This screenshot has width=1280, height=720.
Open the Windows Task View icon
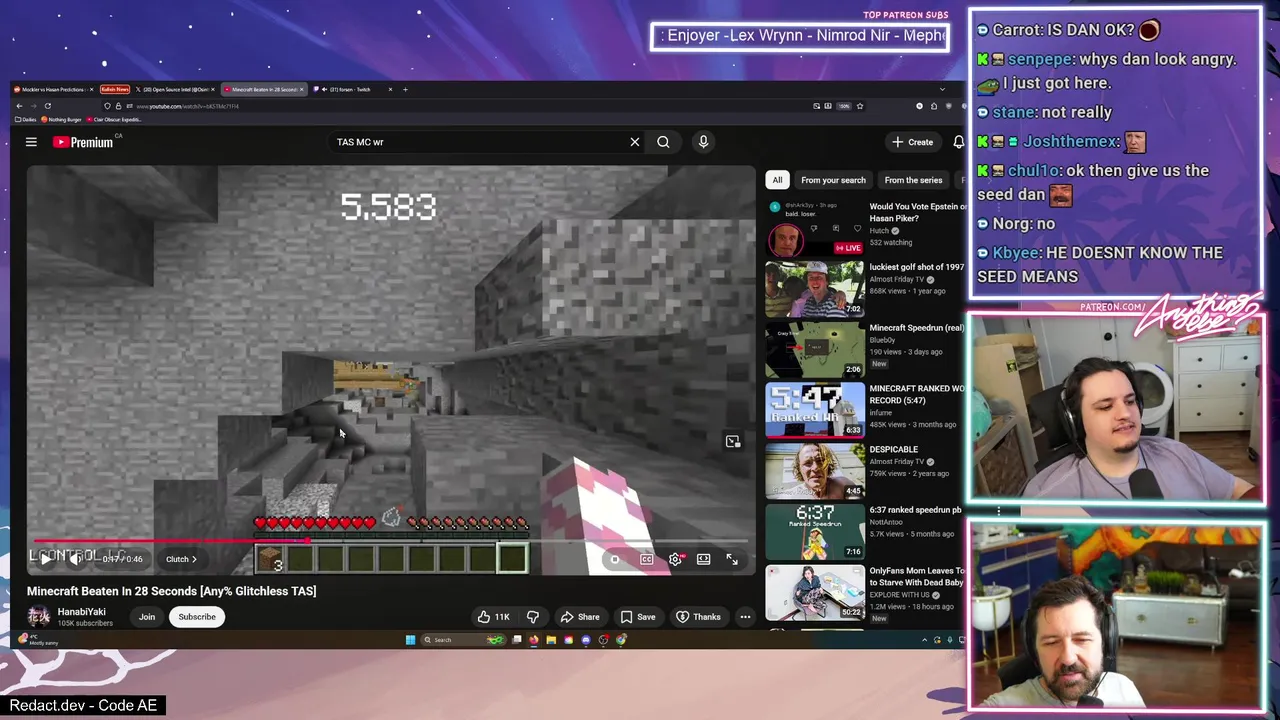pyautogui.click(x=517, y=640)
